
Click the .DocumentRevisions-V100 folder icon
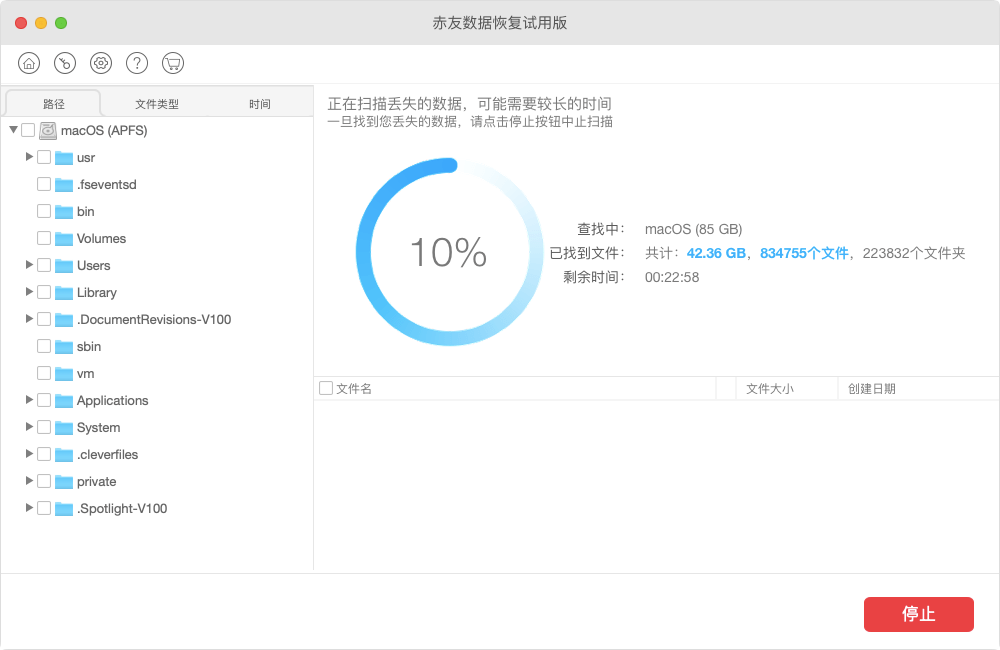pyautogui.click(x=64, y=320)
